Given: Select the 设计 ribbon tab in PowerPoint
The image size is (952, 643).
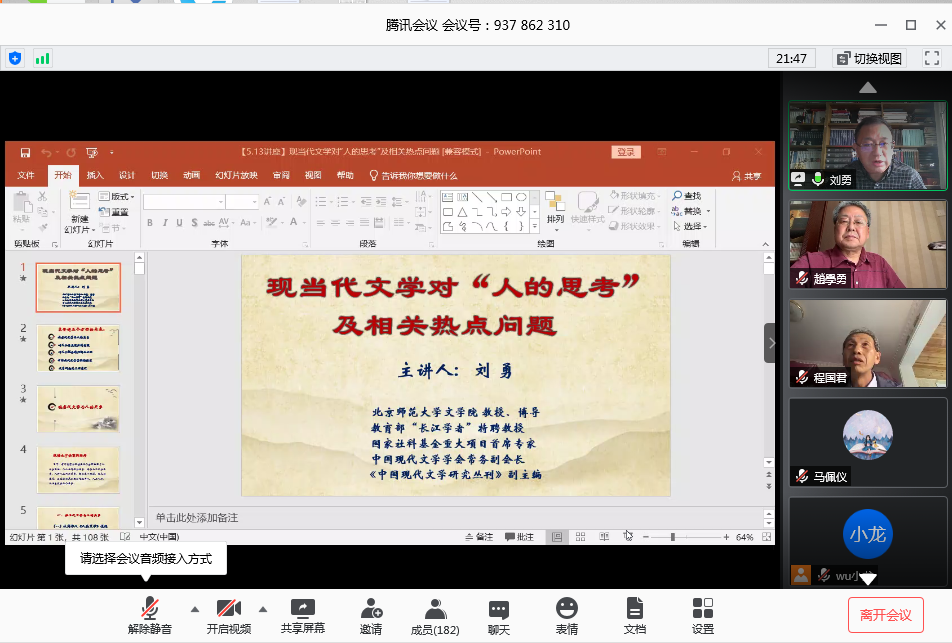Looking at the screenshot, I should 127,175.
